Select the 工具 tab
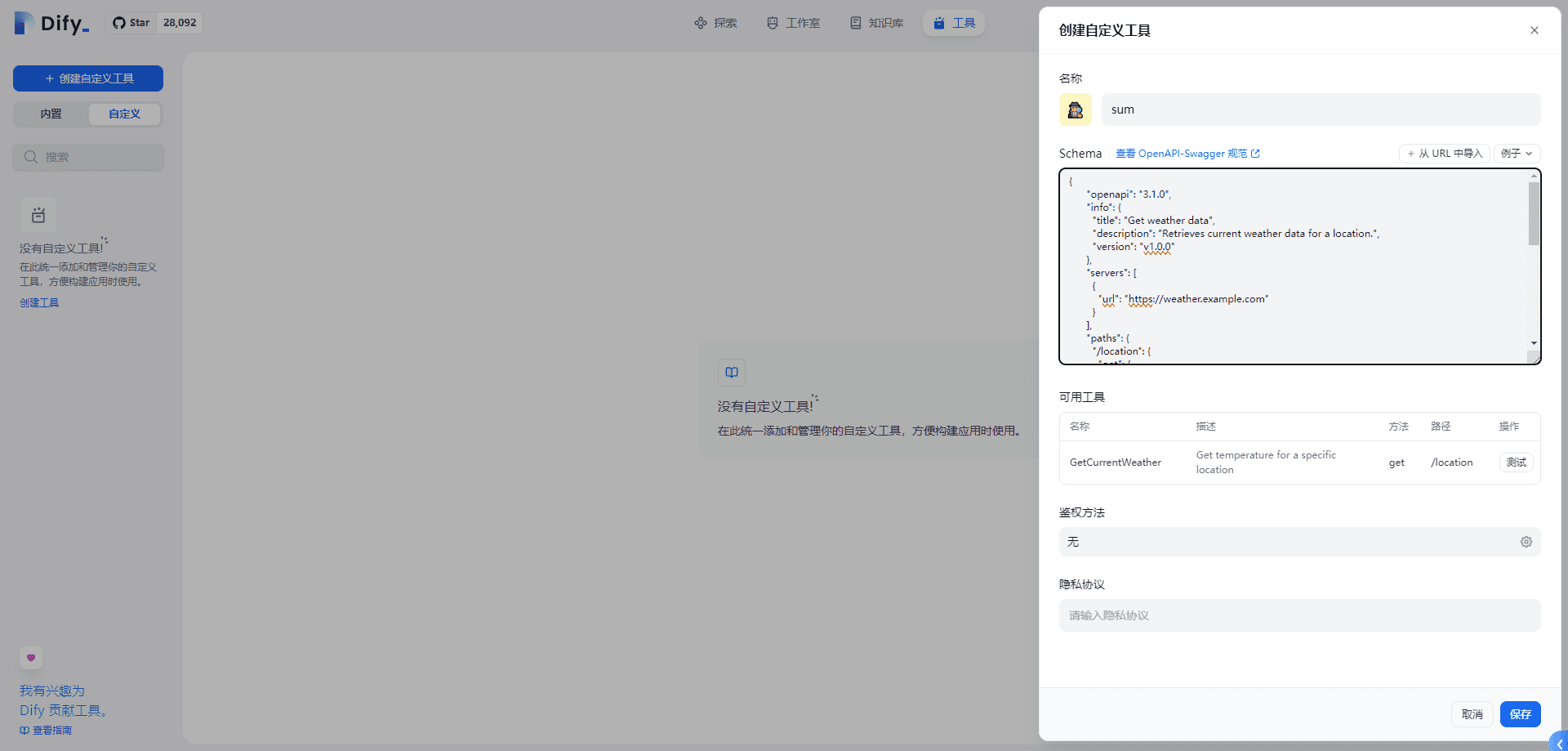This screenshot has height=751, width=1568. [x=954, y=23]
